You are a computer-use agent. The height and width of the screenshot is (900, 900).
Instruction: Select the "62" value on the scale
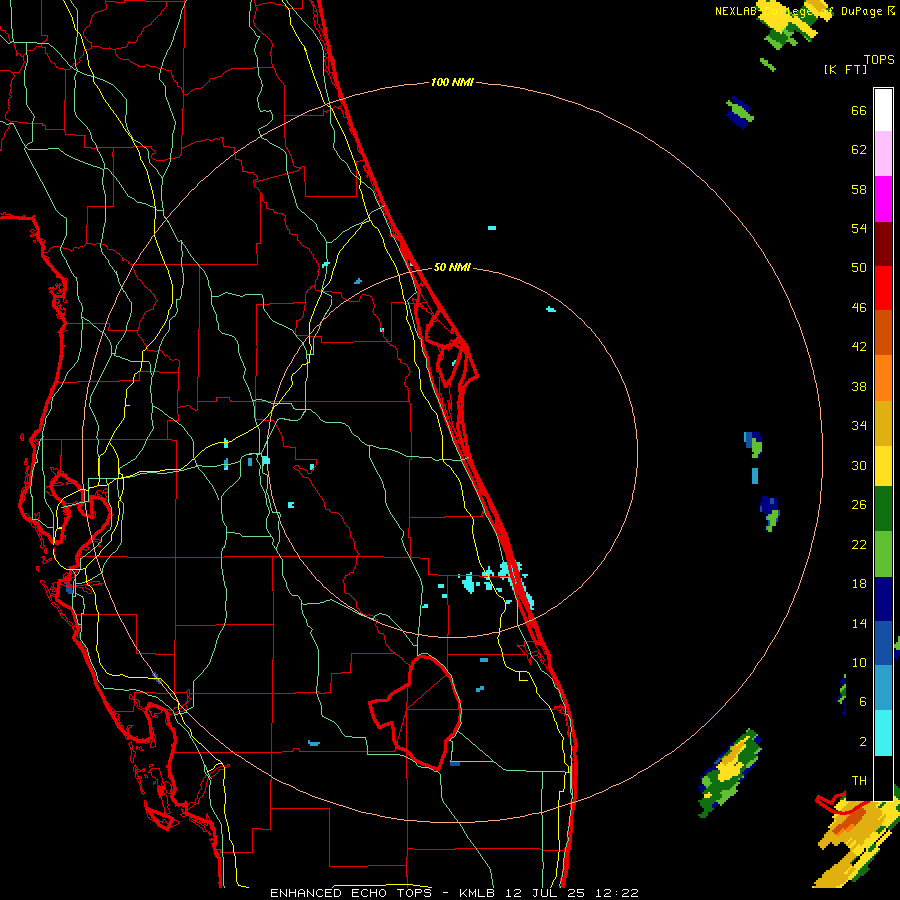click(x=859, y=150)
